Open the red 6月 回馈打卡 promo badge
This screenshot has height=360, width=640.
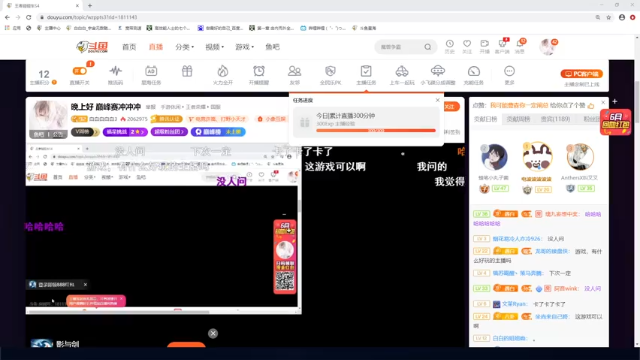click(616, 122)
